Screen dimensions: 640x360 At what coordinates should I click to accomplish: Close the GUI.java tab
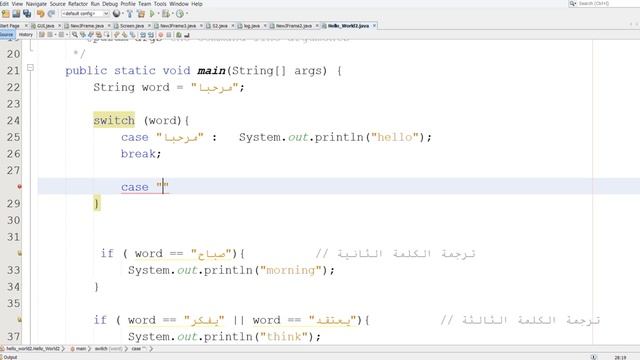click(x=60, y=26)
